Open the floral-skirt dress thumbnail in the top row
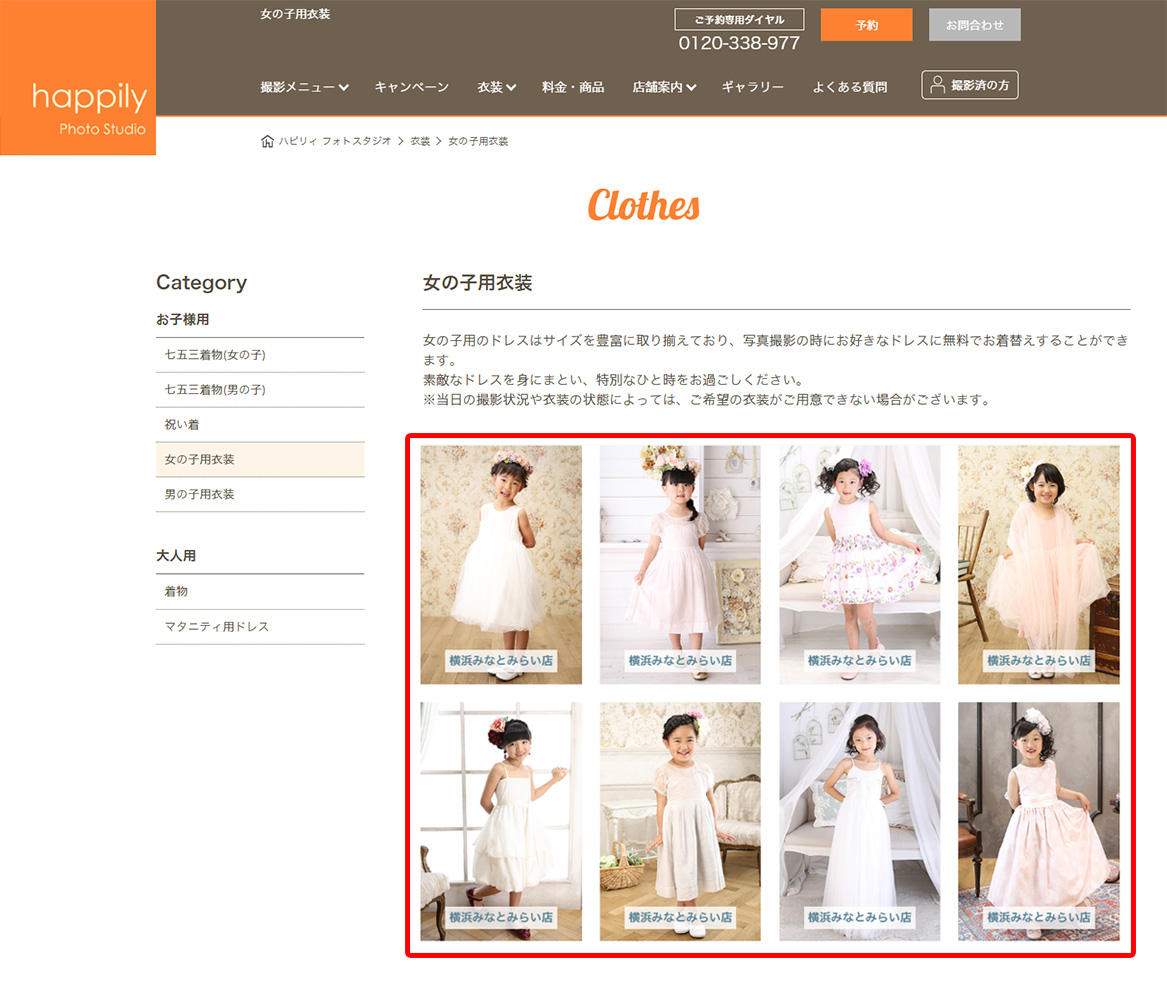This screenshot has width=1167, height=984. 859,564
